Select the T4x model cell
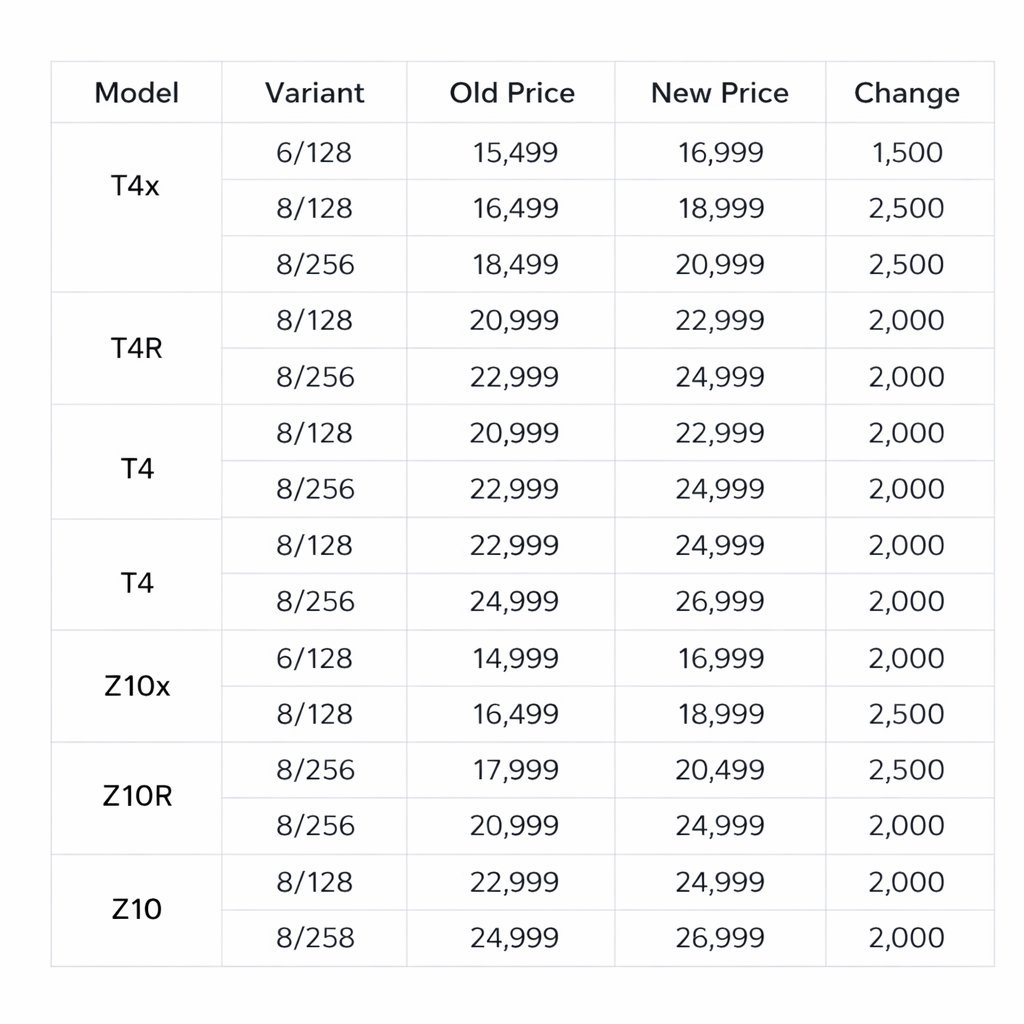 click(x=136, y=186)
